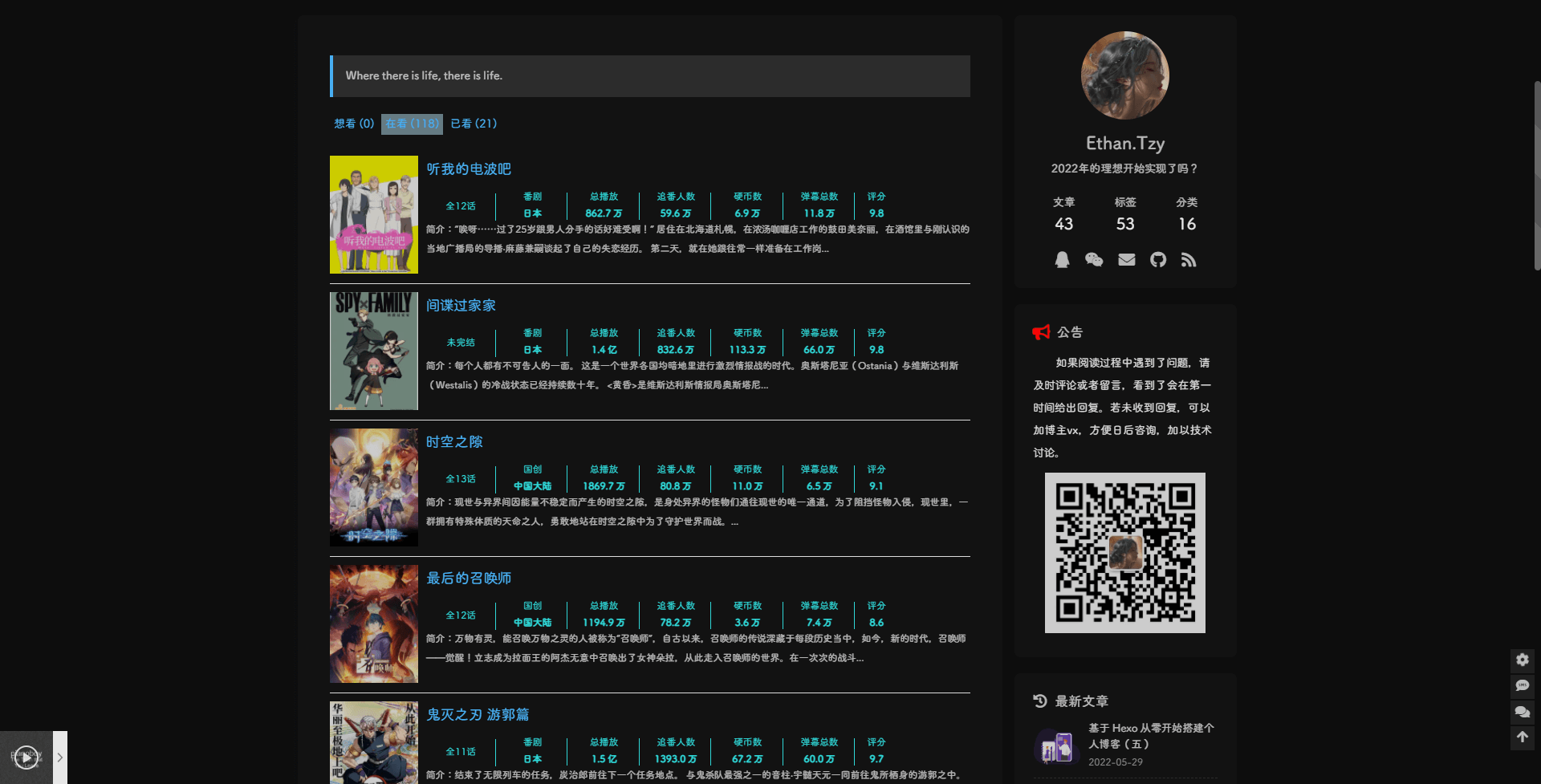Click the 时空之隙 cover thumbnail

point(374,487)
